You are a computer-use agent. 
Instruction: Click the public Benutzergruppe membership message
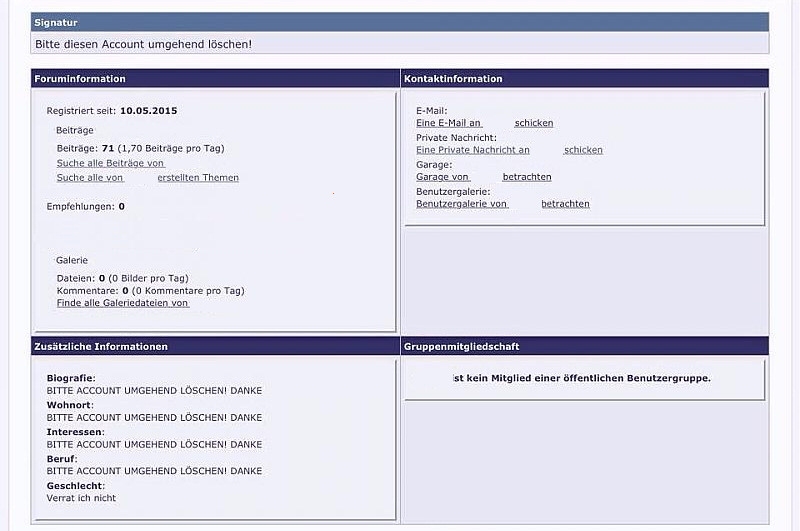click(581, 379)
